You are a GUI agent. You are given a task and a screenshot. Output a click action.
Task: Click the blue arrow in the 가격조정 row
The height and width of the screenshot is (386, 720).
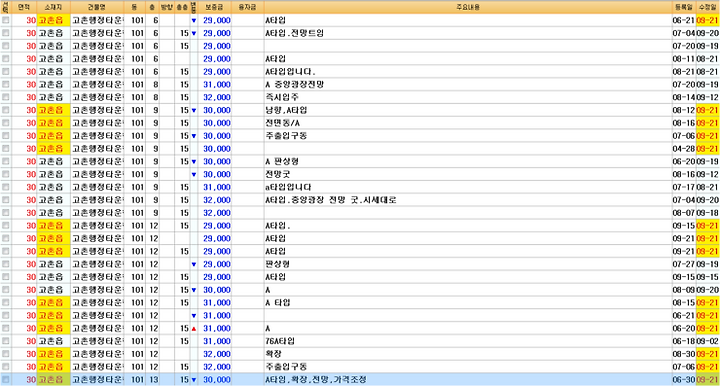193,380
